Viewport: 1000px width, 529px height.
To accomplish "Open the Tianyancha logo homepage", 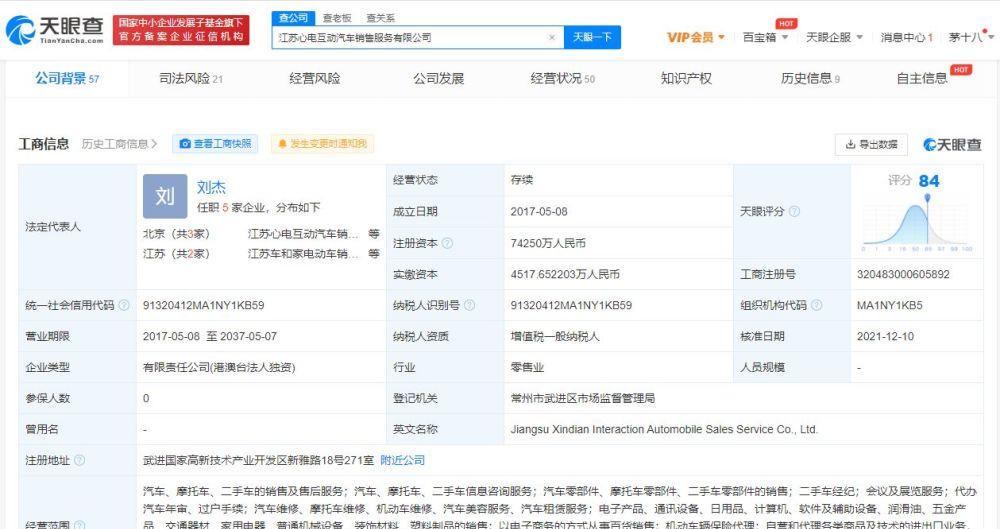I will 55,29.
